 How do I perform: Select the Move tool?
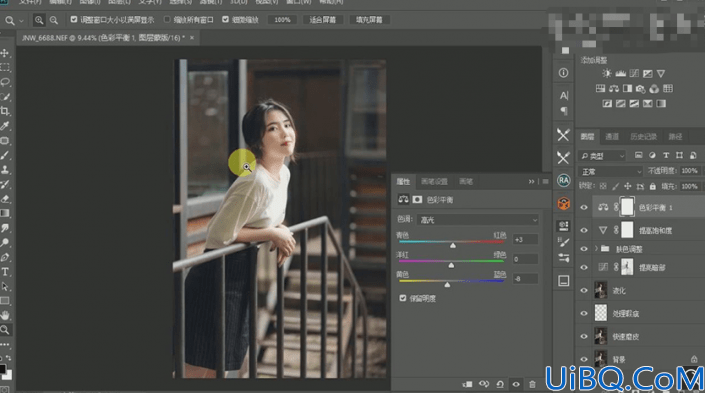5,53
